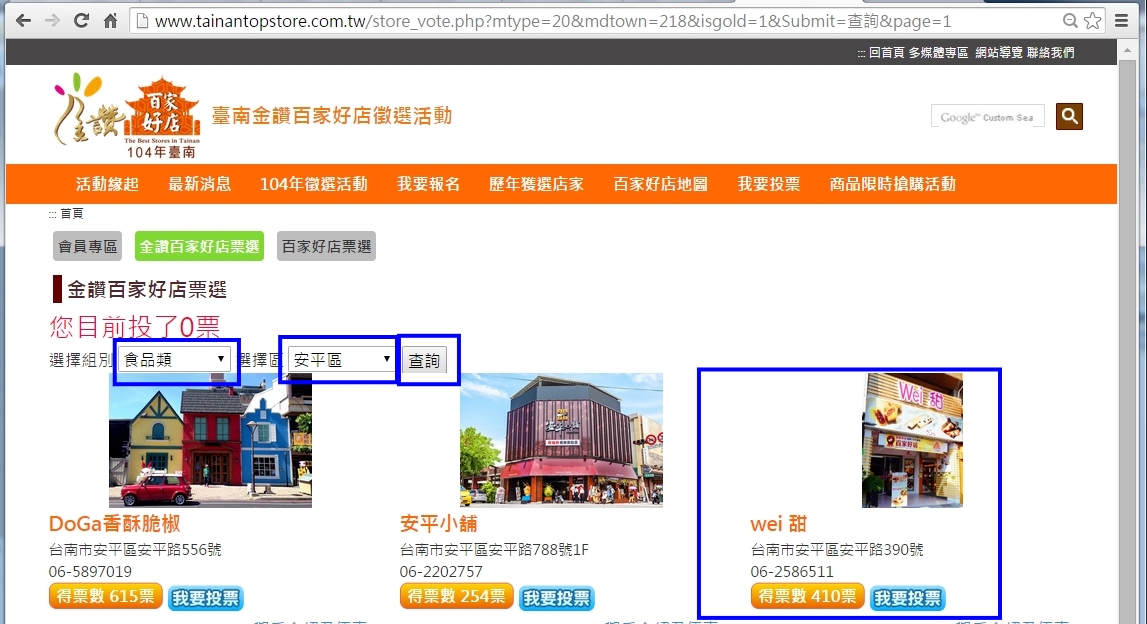
Task: Open the Chrome hamburger menu
Action: pyautogui.click(x=1121, y=20)
